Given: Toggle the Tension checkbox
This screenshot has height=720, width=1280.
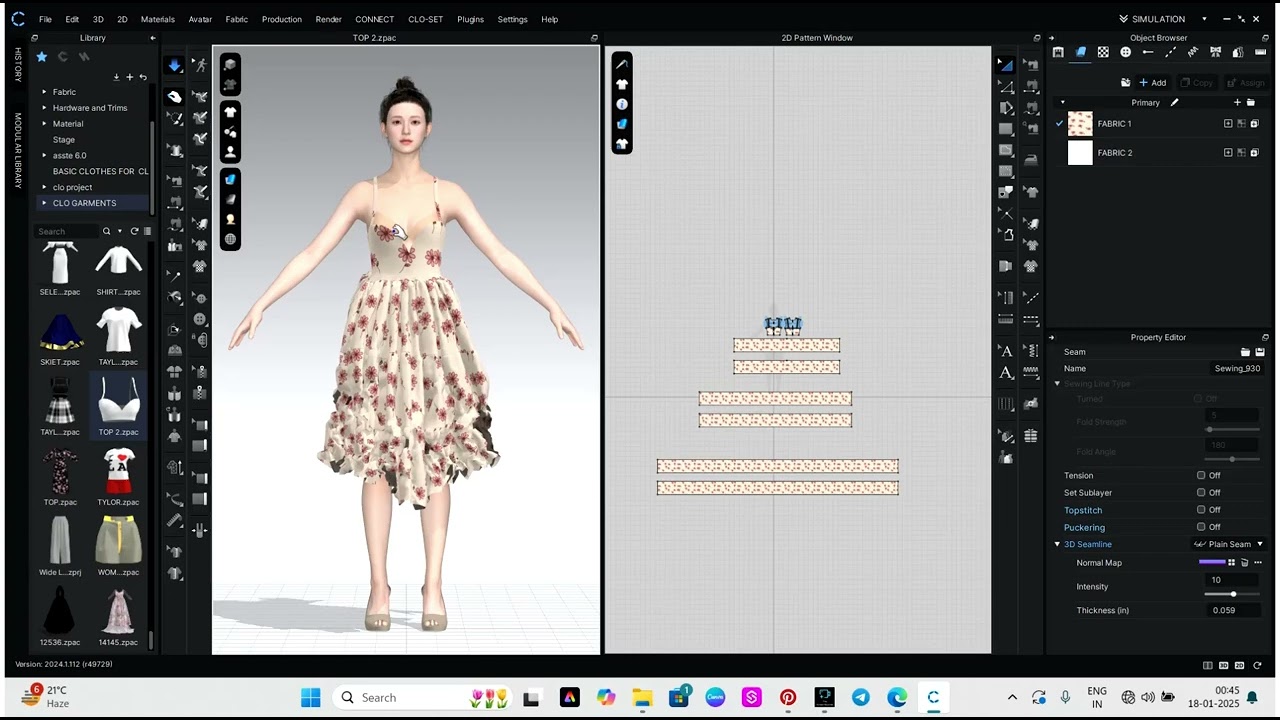Looking at the screenshot, I should [1201, 475].
